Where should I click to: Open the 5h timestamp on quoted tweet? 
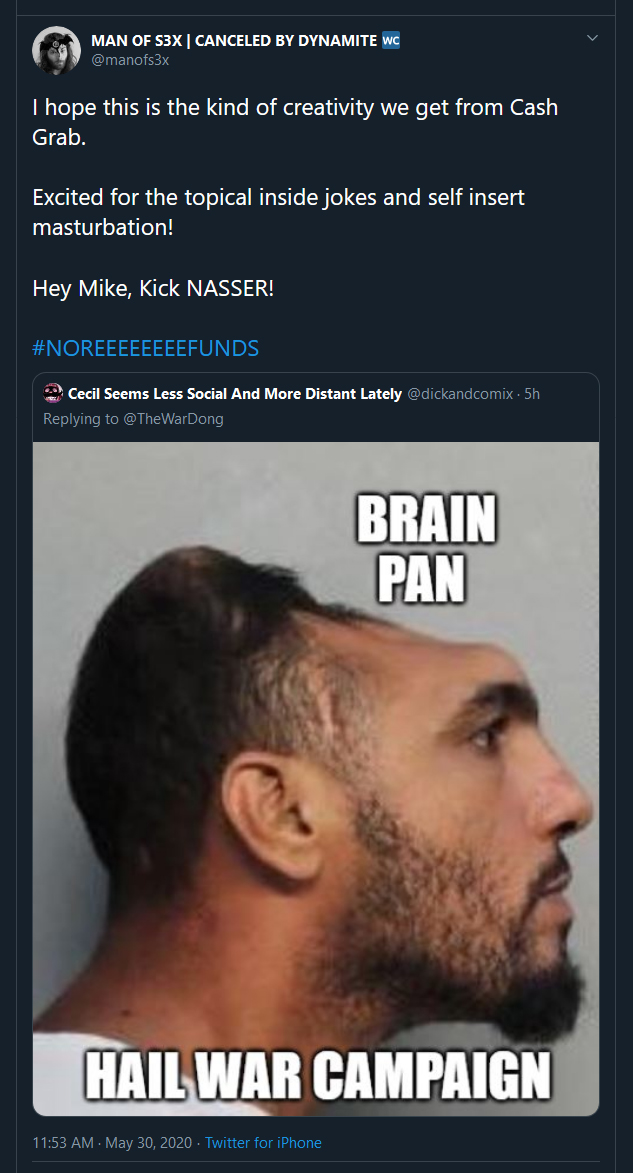[x=531, y=393]
